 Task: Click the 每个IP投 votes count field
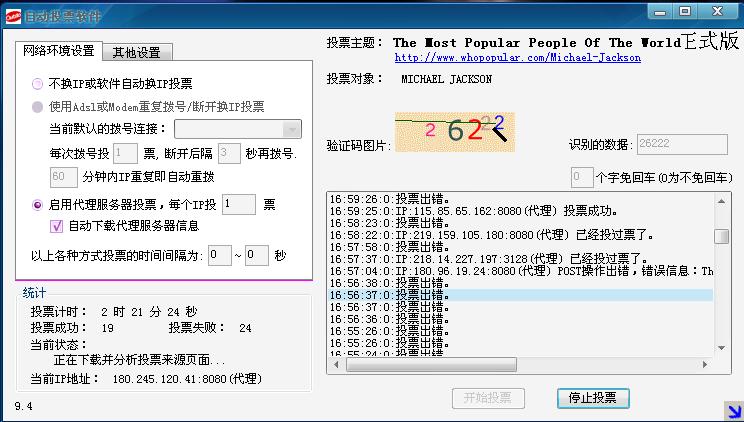239,204
